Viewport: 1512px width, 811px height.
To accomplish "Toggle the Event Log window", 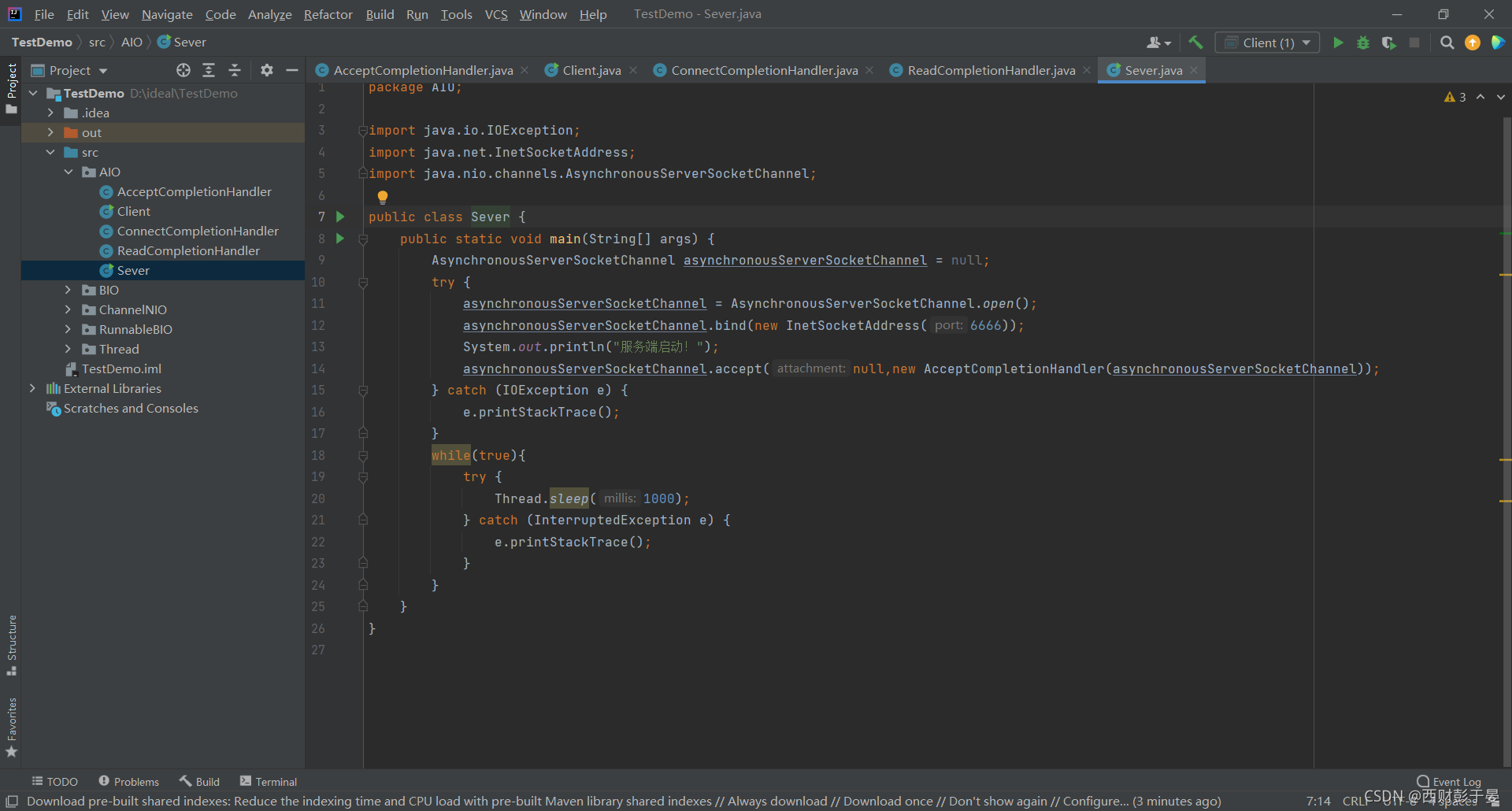I will tap(1448, 781).
